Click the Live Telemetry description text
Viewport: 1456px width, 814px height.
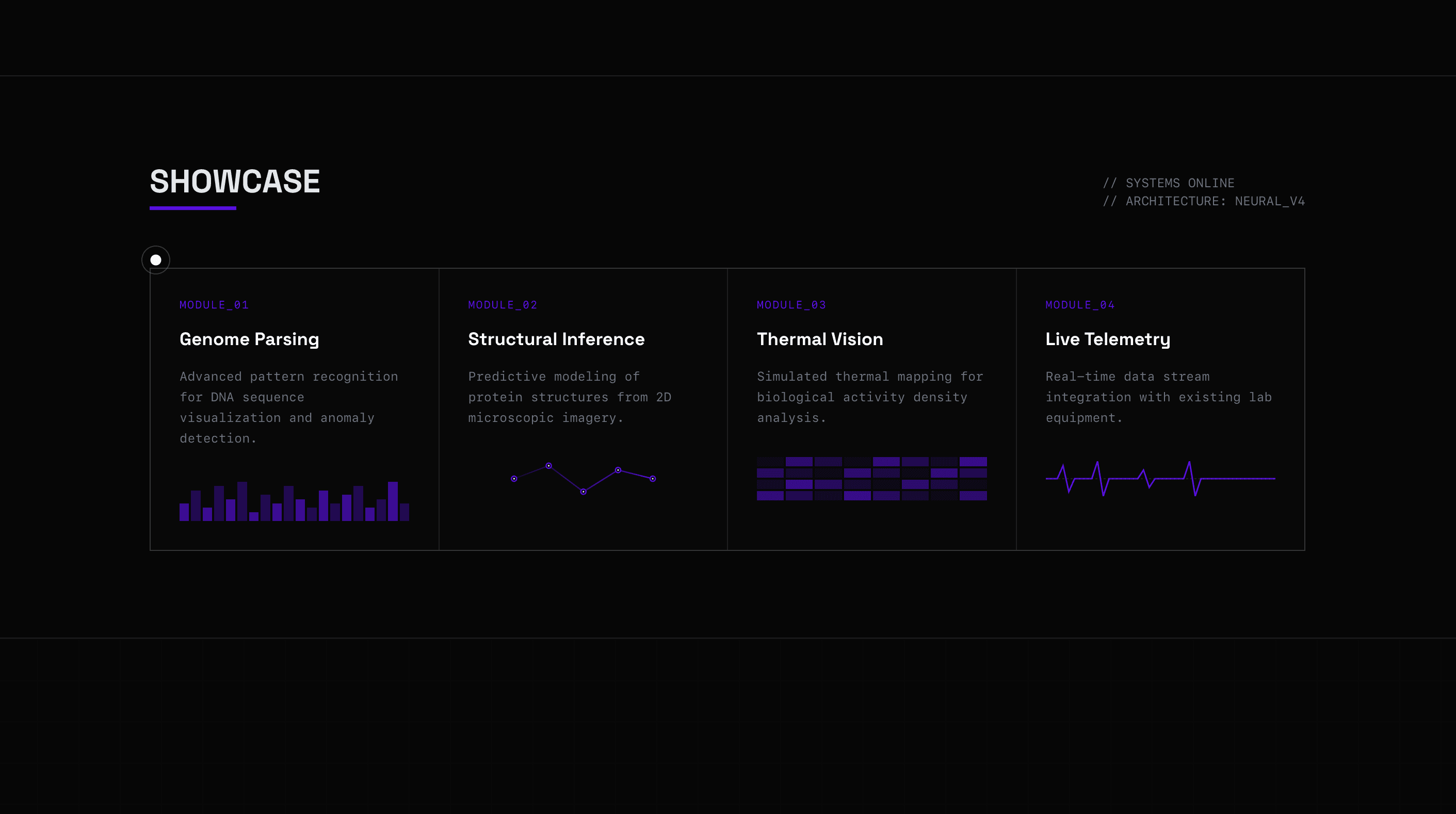click(x=1158, y=397)
